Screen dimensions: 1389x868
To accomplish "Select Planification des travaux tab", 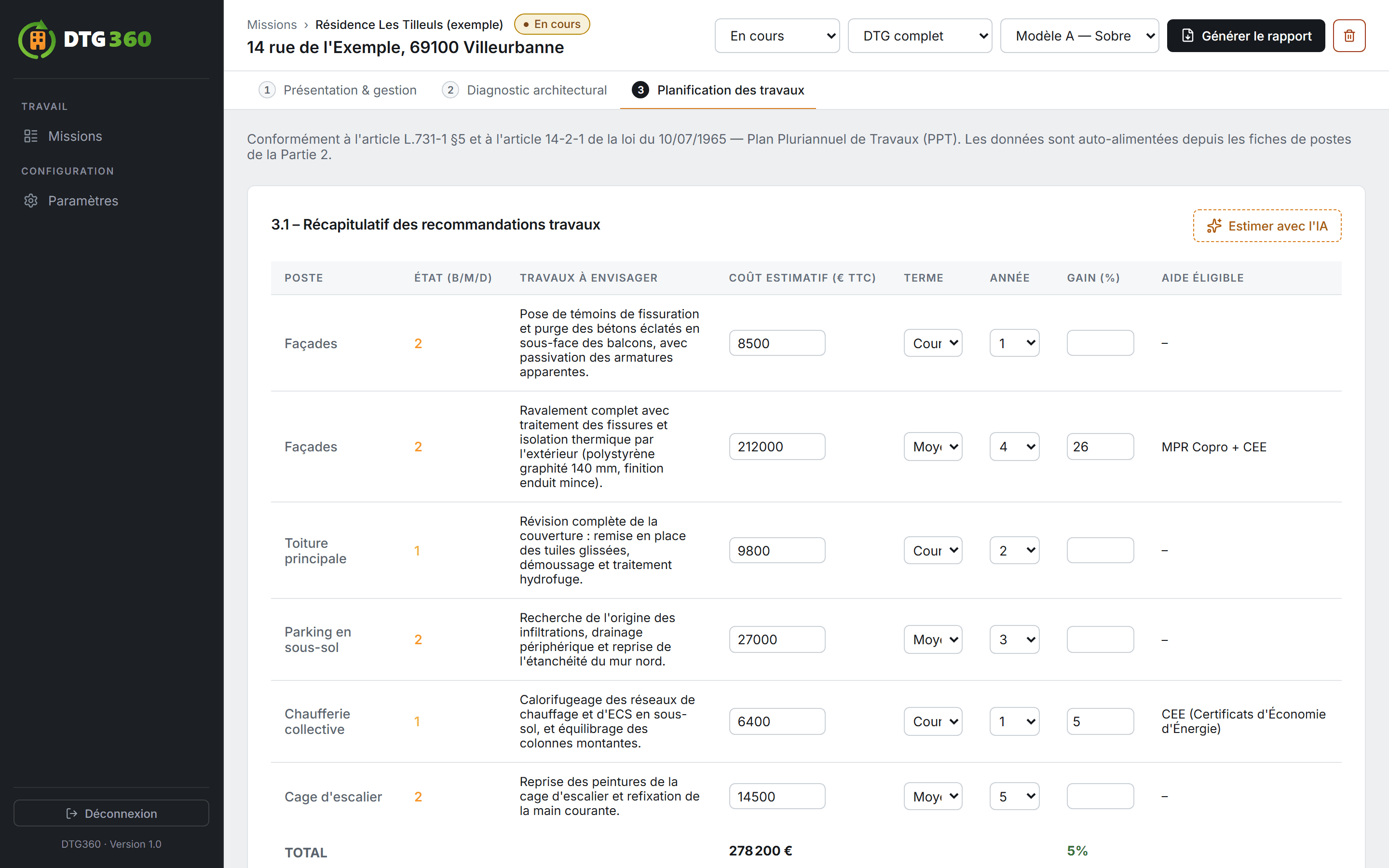I will pos(718,90).
